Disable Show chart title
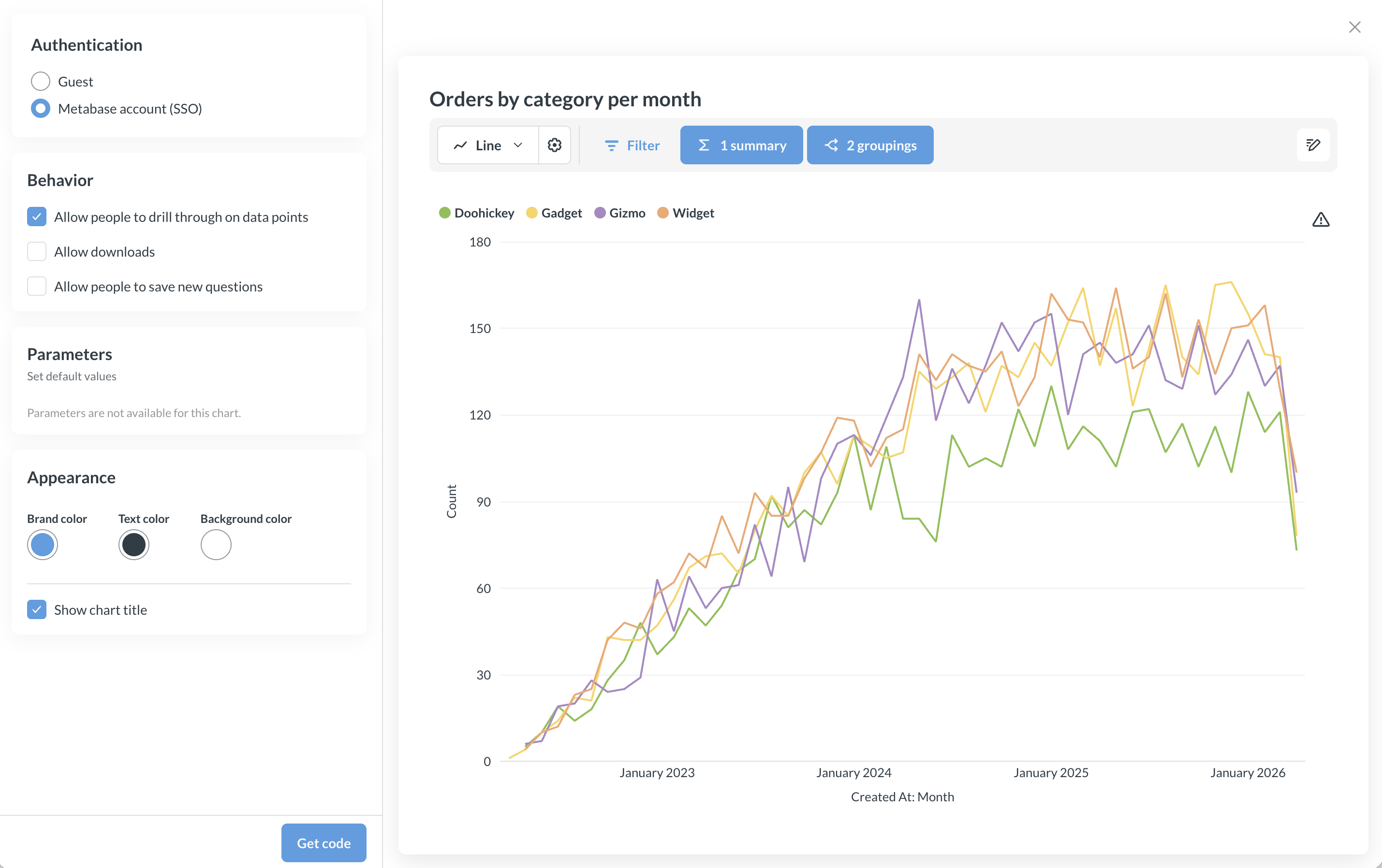This screenshot has height=868, width=1382. (36, 609)
